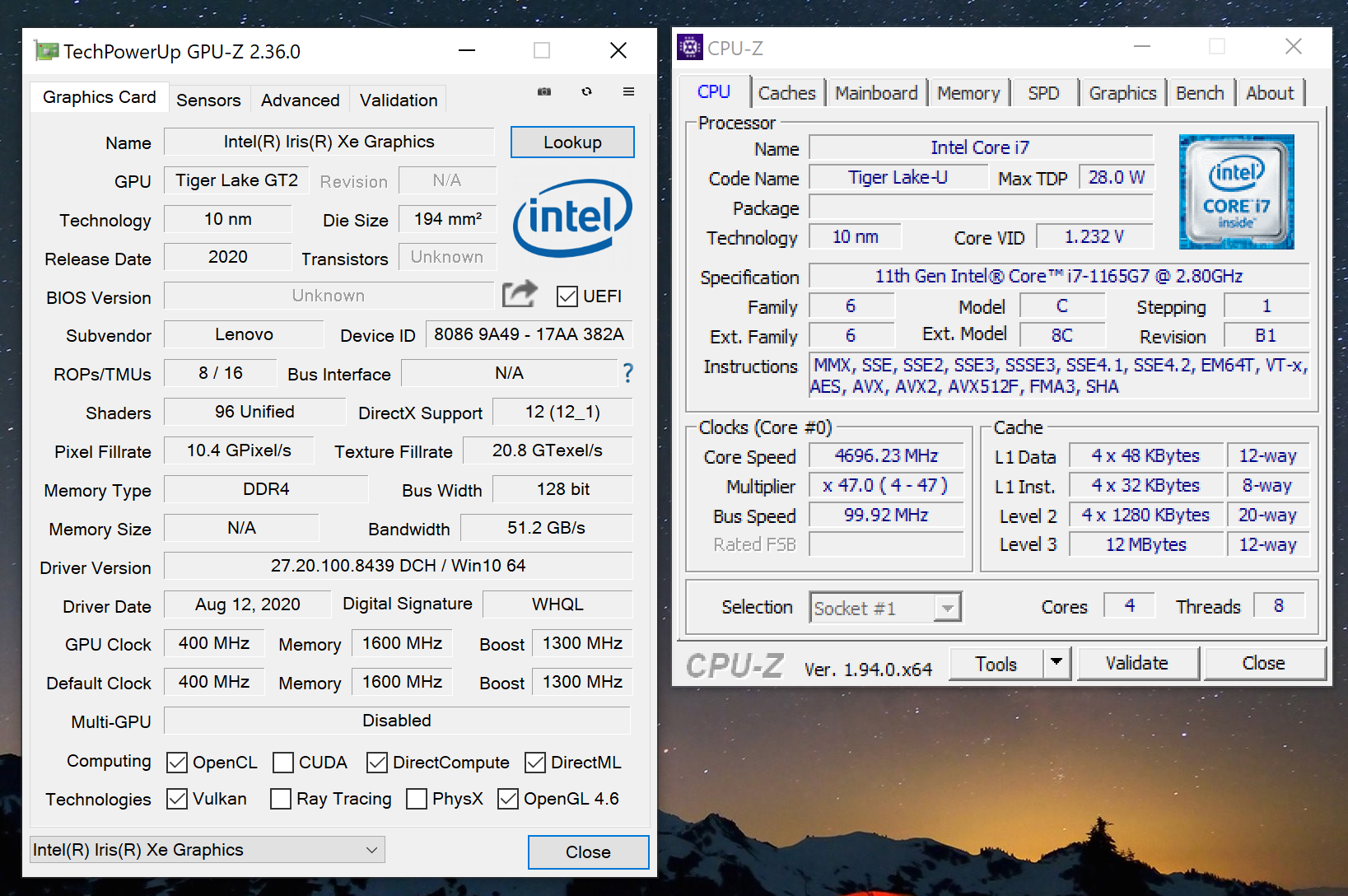
Task: Click the GPU-Z refresh icon
Action: [x=586, y=91]
